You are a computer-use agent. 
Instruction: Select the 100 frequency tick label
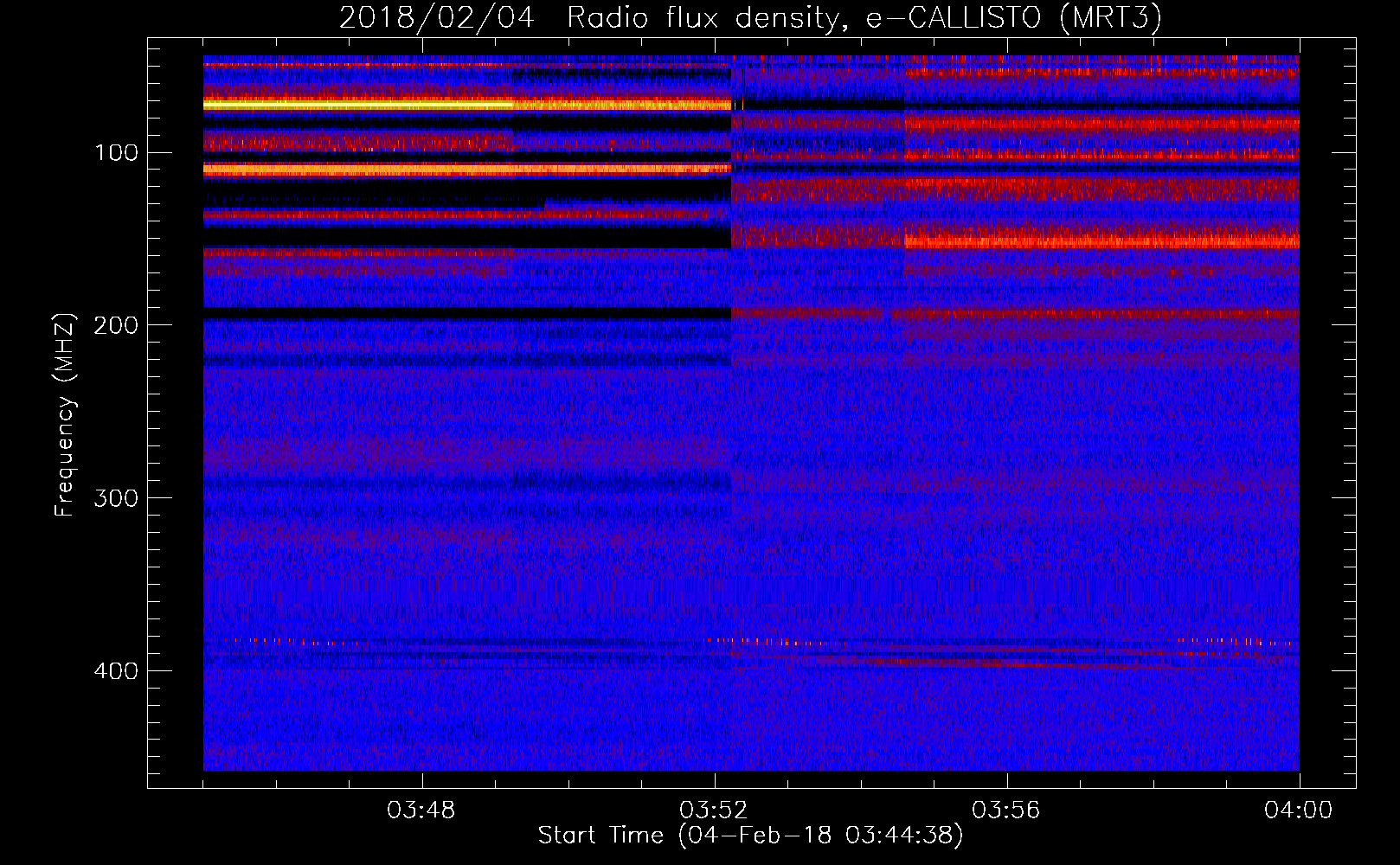(x=117, y=153)
